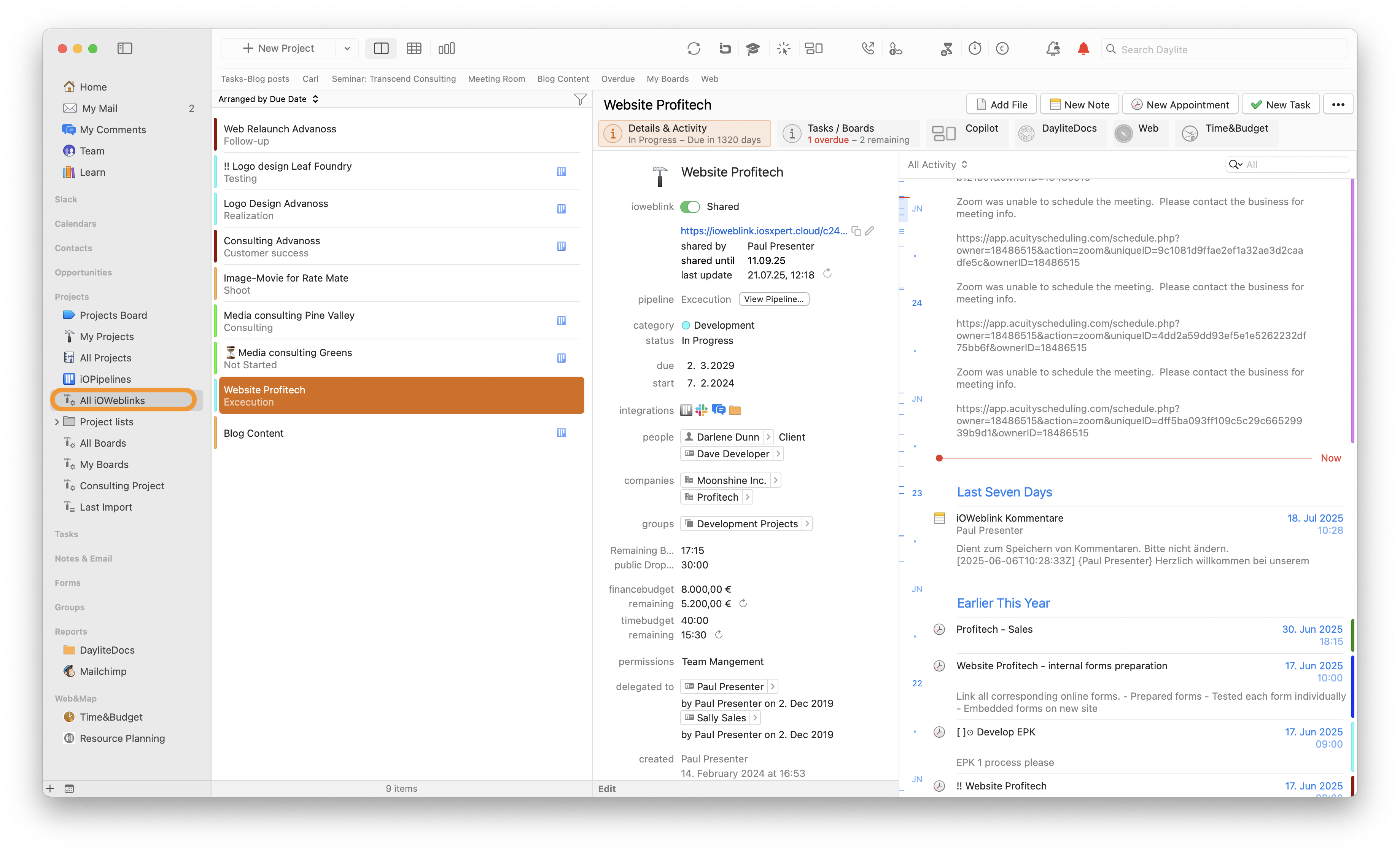Open iOPipelines in the sidebar

pyautogui.click(x=105, y=379)
